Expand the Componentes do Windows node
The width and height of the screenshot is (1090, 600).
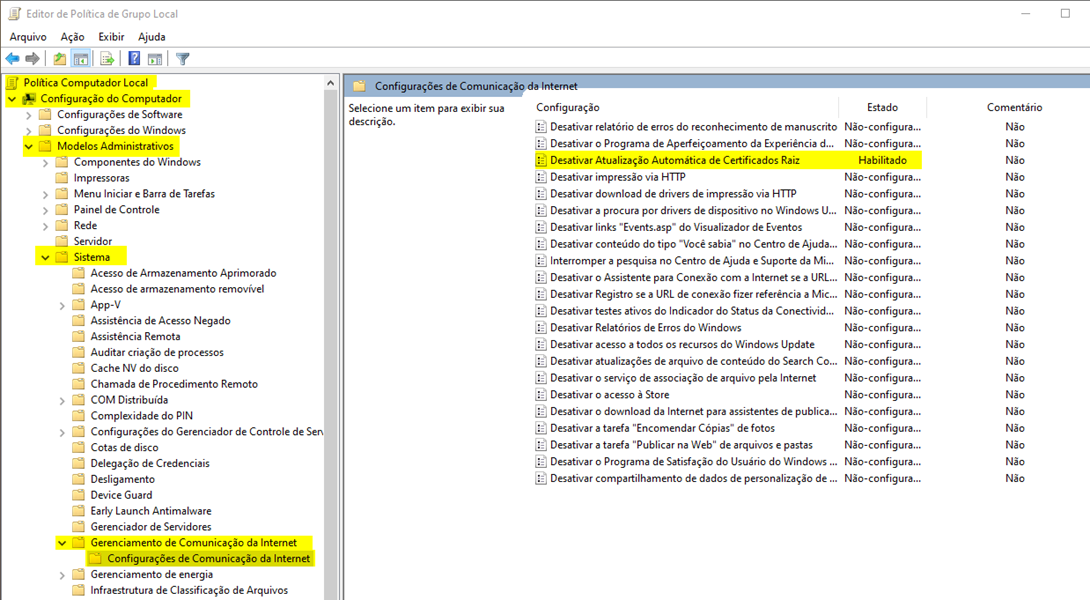click(45, 163)
